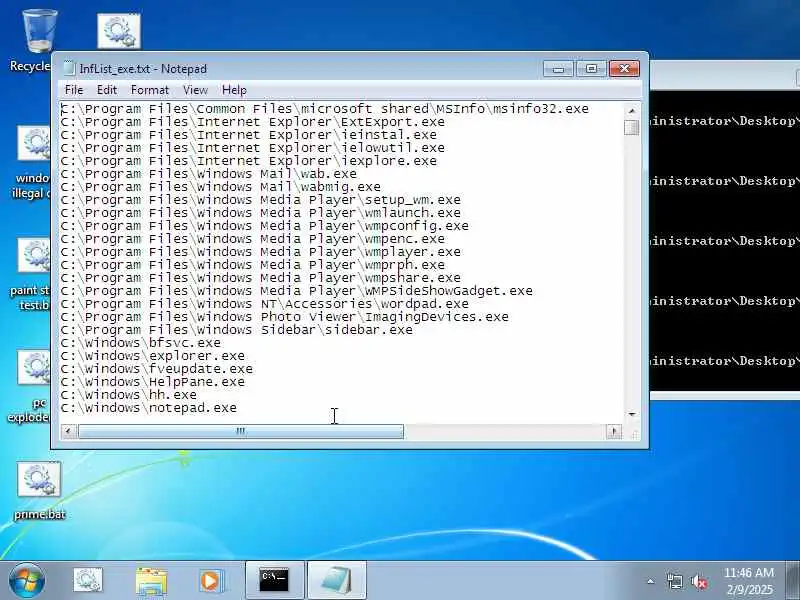Viewport: 800px width, 600px height.
Task: Open the Format menu in Notepad
Action: [149, 90]
